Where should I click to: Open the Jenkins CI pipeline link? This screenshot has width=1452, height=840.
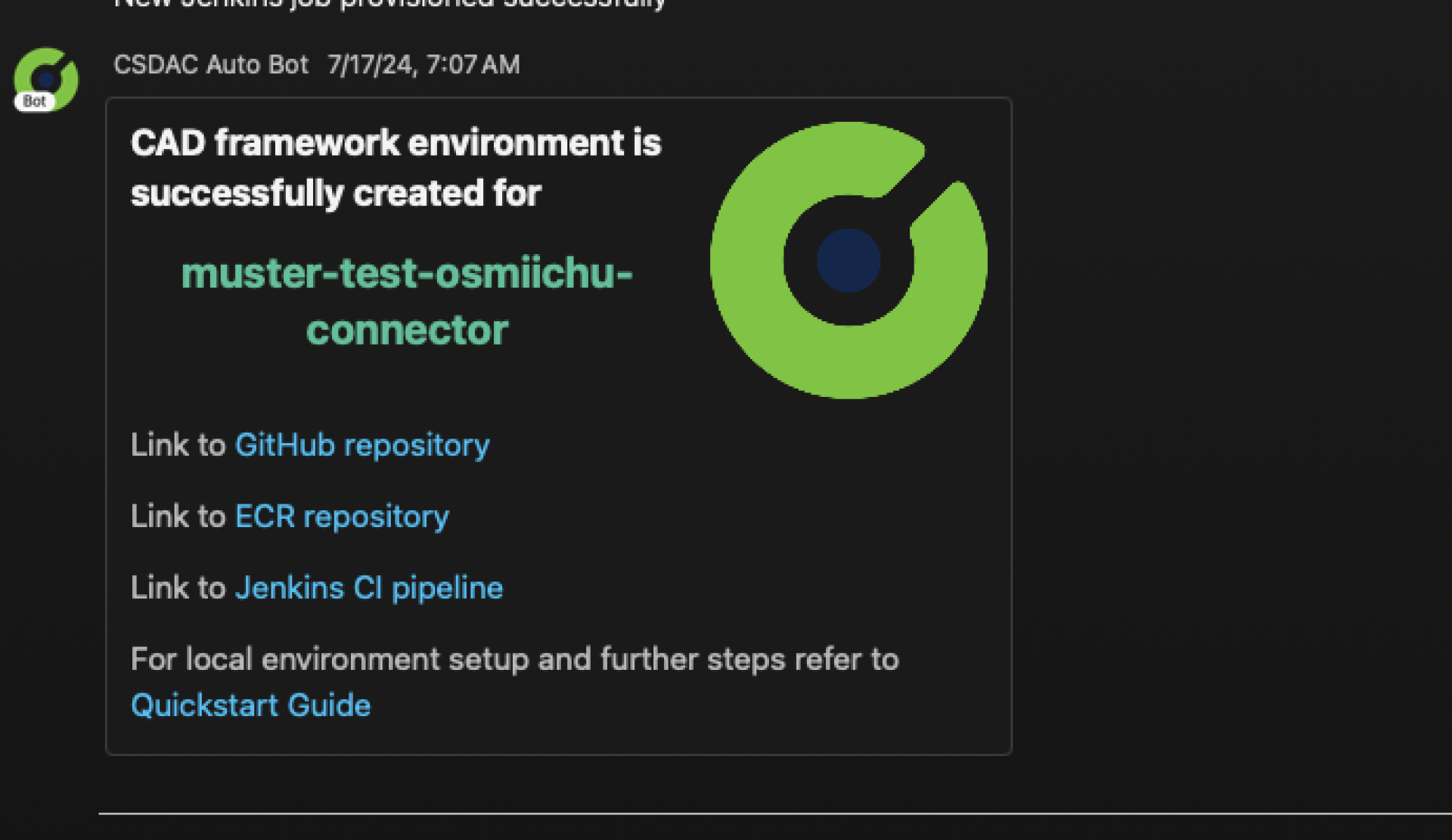coord(368,587)
